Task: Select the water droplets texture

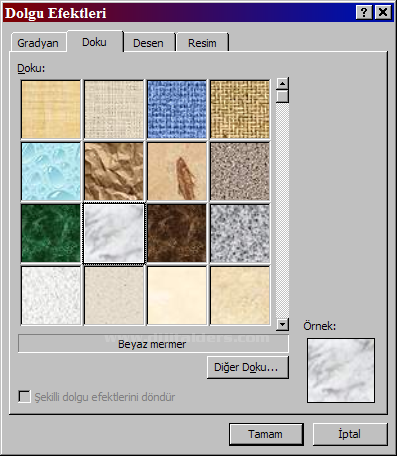Action: (51, 171)
